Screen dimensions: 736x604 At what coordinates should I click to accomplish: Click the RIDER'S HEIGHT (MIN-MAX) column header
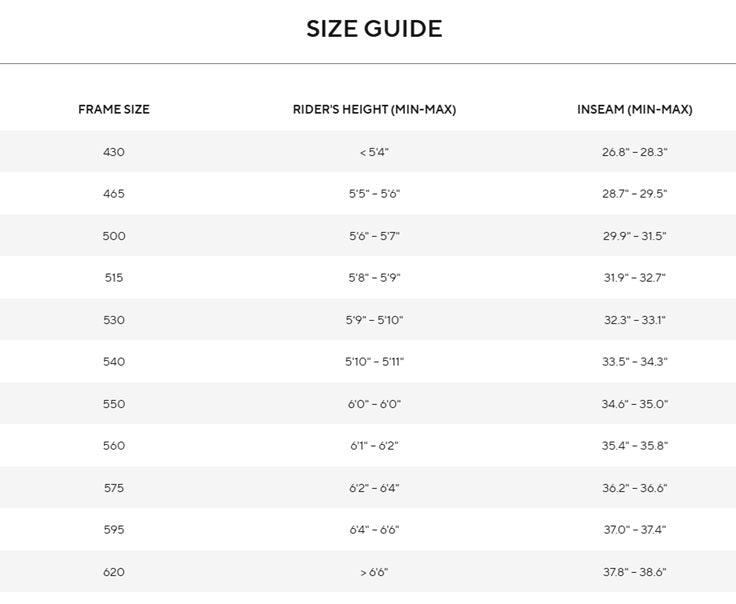click(x=374, y=109)
